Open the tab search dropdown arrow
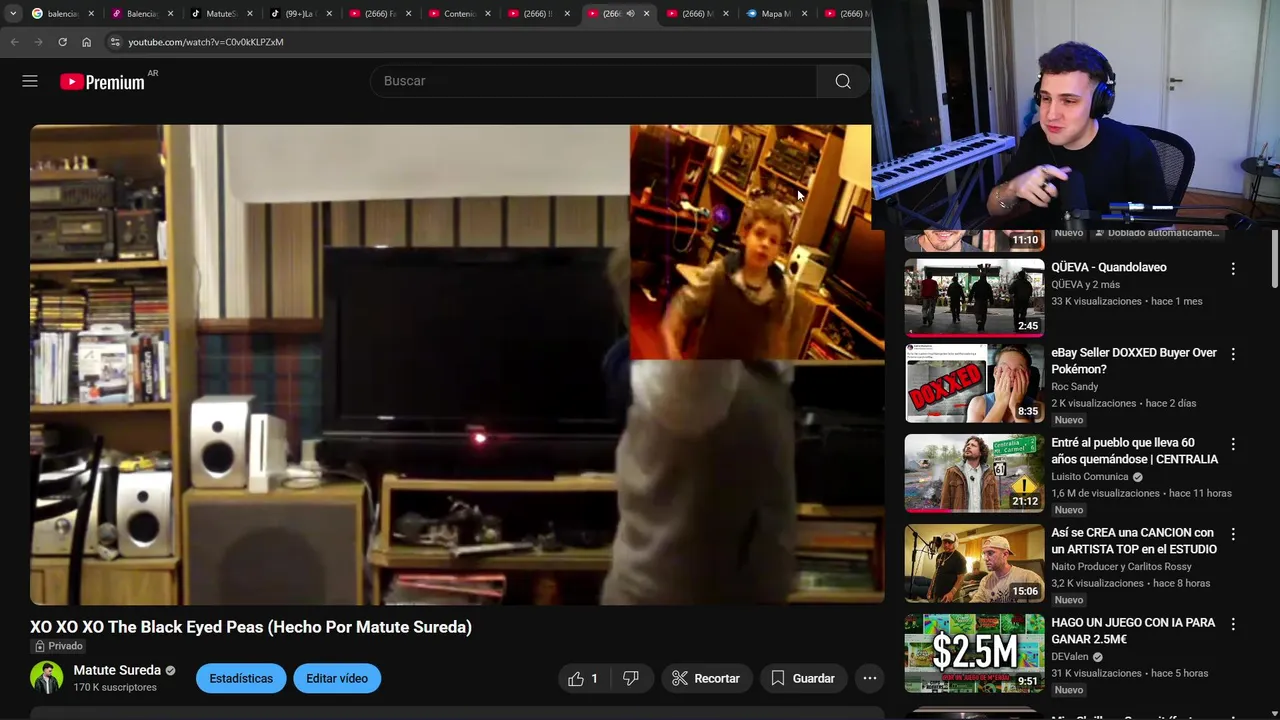1280x720 pixels. 12,14
